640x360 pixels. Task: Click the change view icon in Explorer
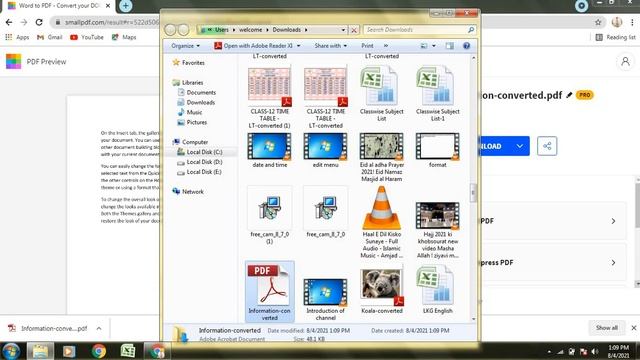(x=424, y=46)
